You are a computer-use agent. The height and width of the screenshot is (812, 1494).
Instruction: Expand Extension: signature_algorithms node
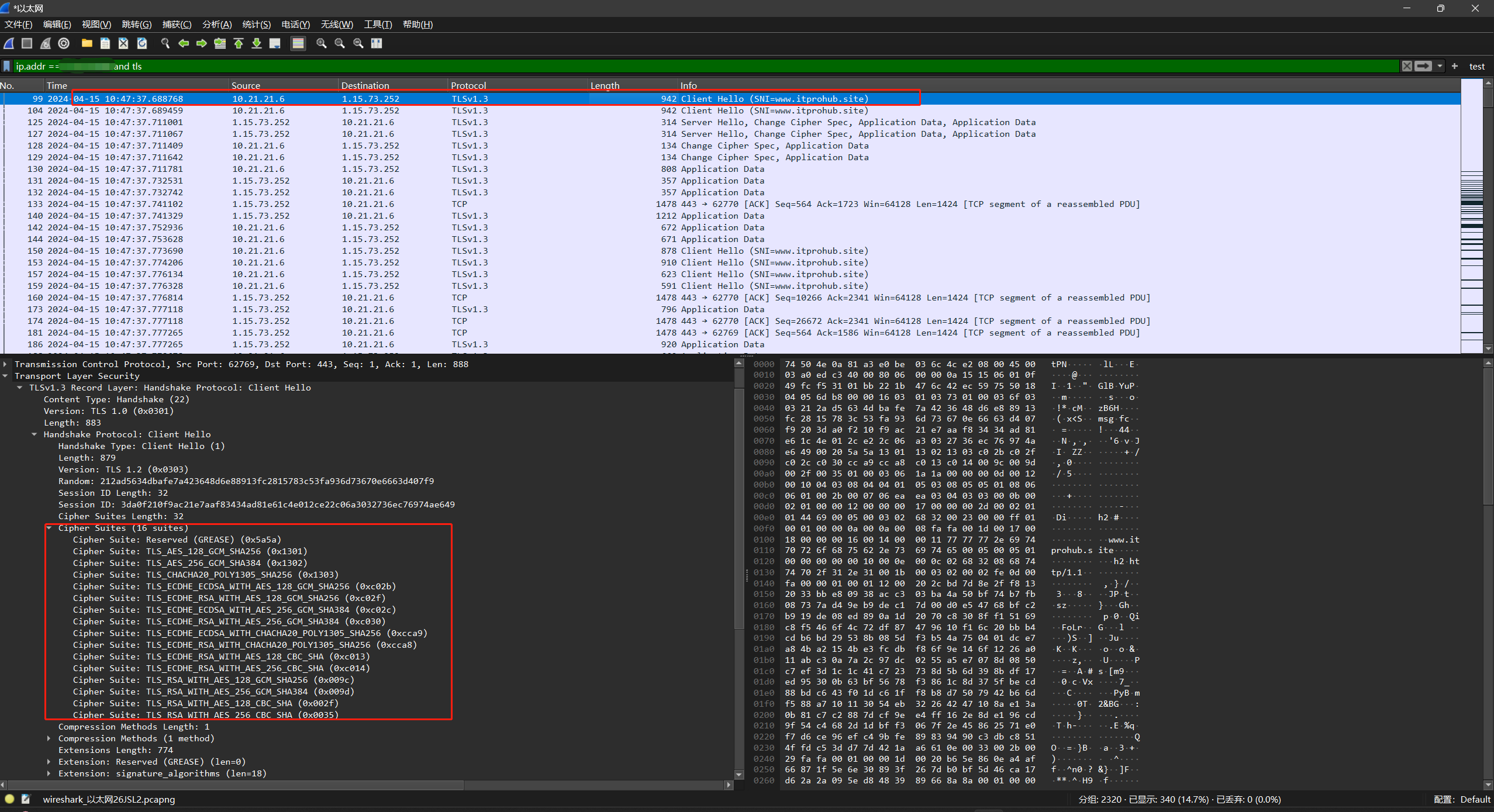pyautogui.click(x=49, y=773)
